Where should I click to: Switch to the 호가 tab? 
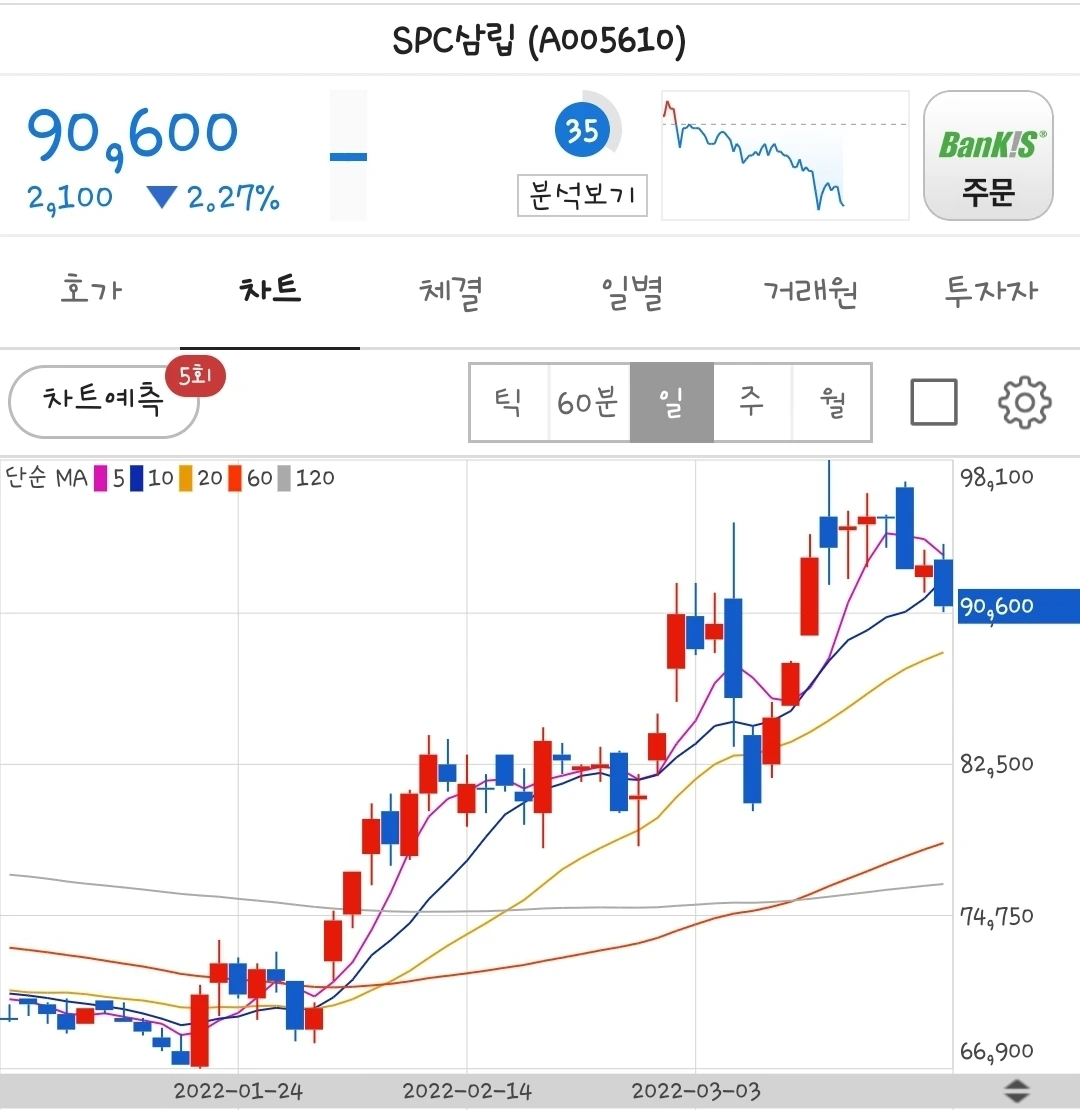[x=91, y=290]
